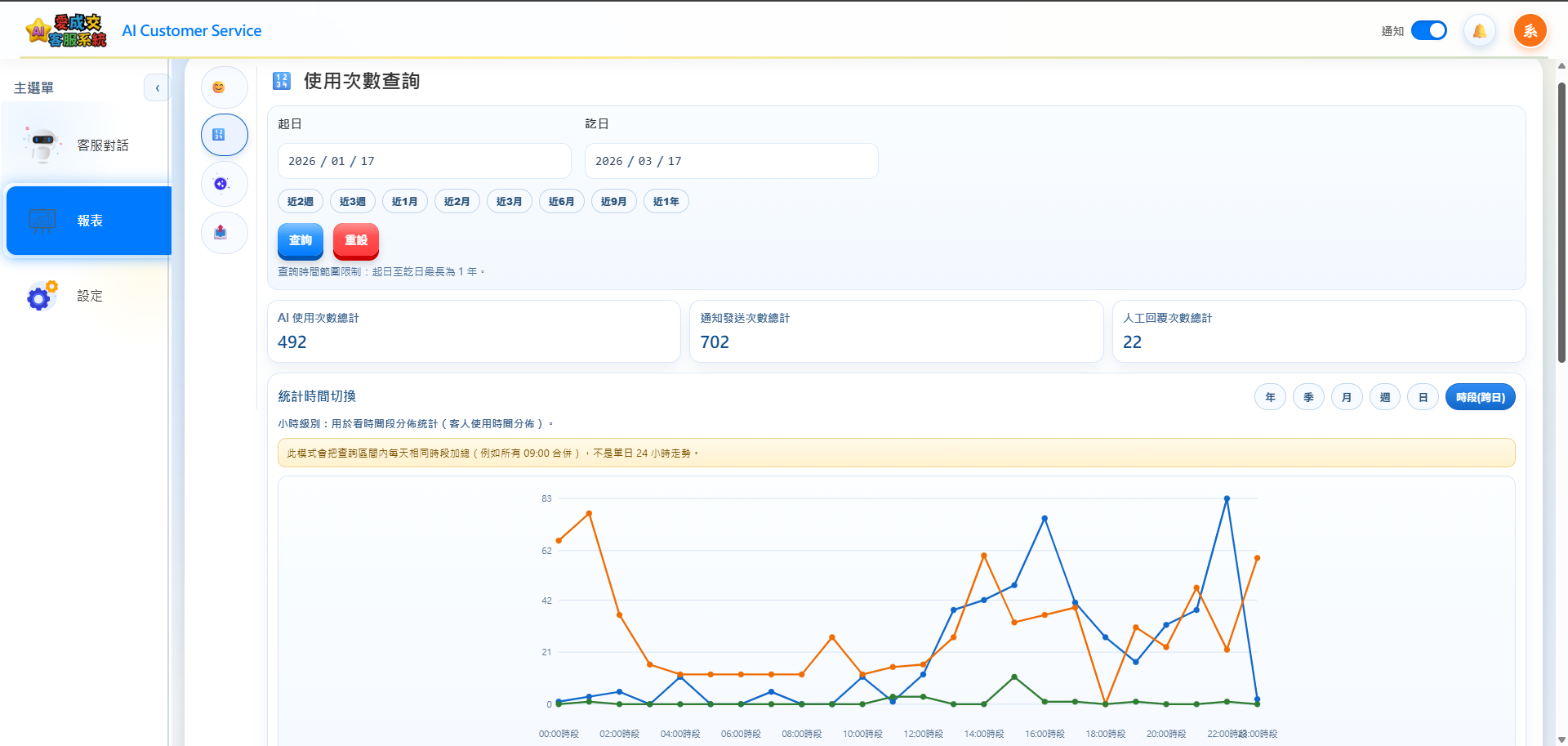
Task: Switch statistics view to 年
Action: (1270, 397)
